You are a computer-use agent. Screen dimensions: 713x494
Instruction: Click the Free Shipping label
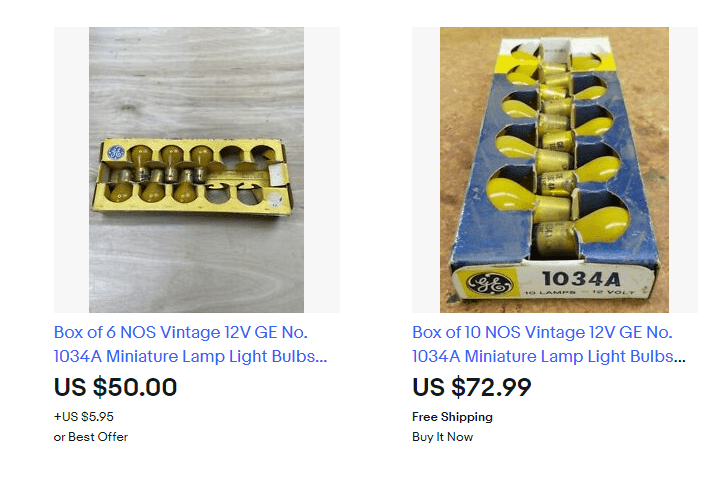pyautogui.click(x=452, y=417)
